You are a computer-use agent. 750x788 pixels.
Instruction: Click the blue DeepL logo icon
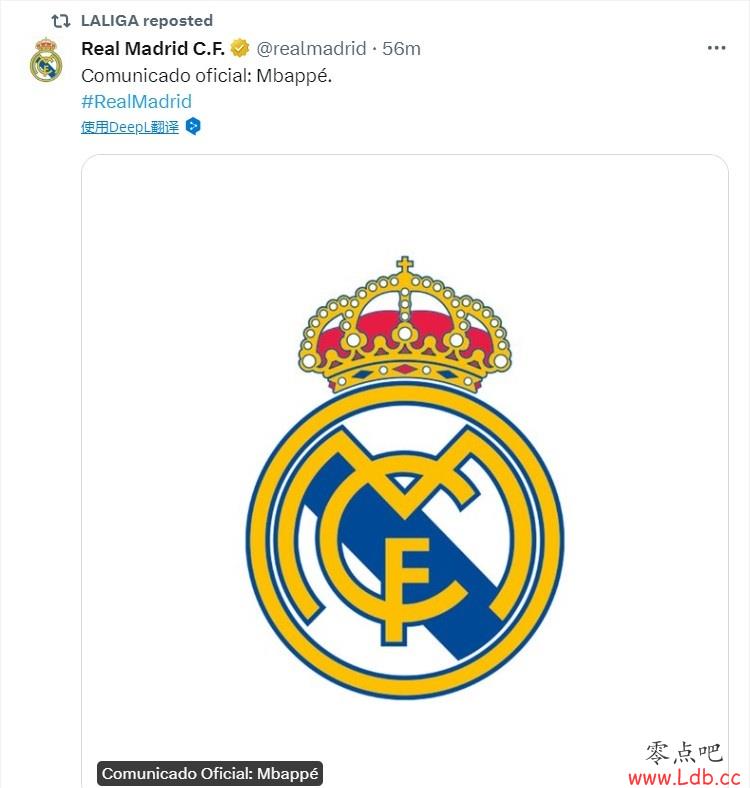tap(193, 126)
